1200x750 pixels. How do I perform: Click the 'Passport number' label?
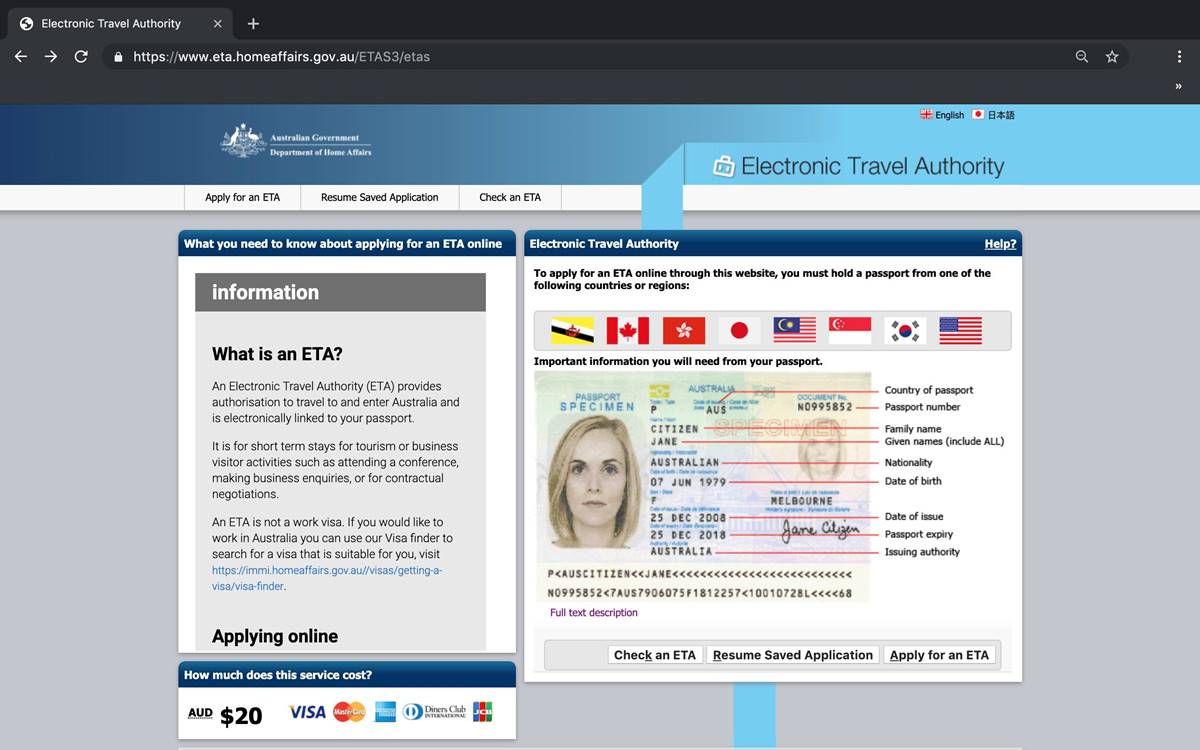[x=922, y=407]
